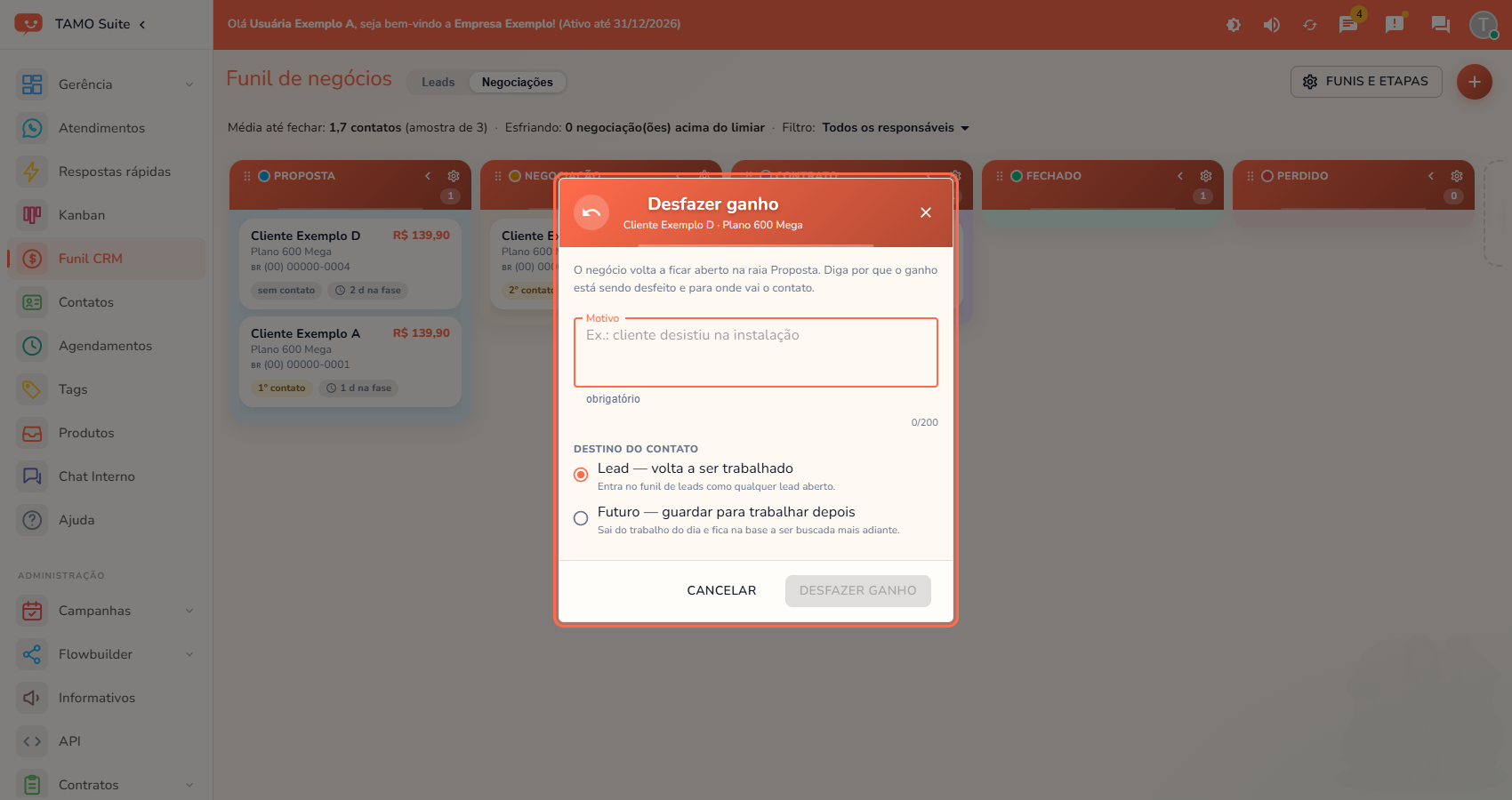Open Contatos sidebar icon
Image resolution: width=1512 pixels, height=800 pixels.
(32, 302)
